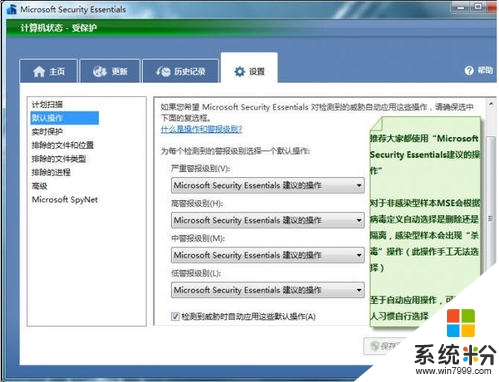Viewport: 499px width, 382px height.
Task: Select 高级 in the settings list
Action: 39,186
